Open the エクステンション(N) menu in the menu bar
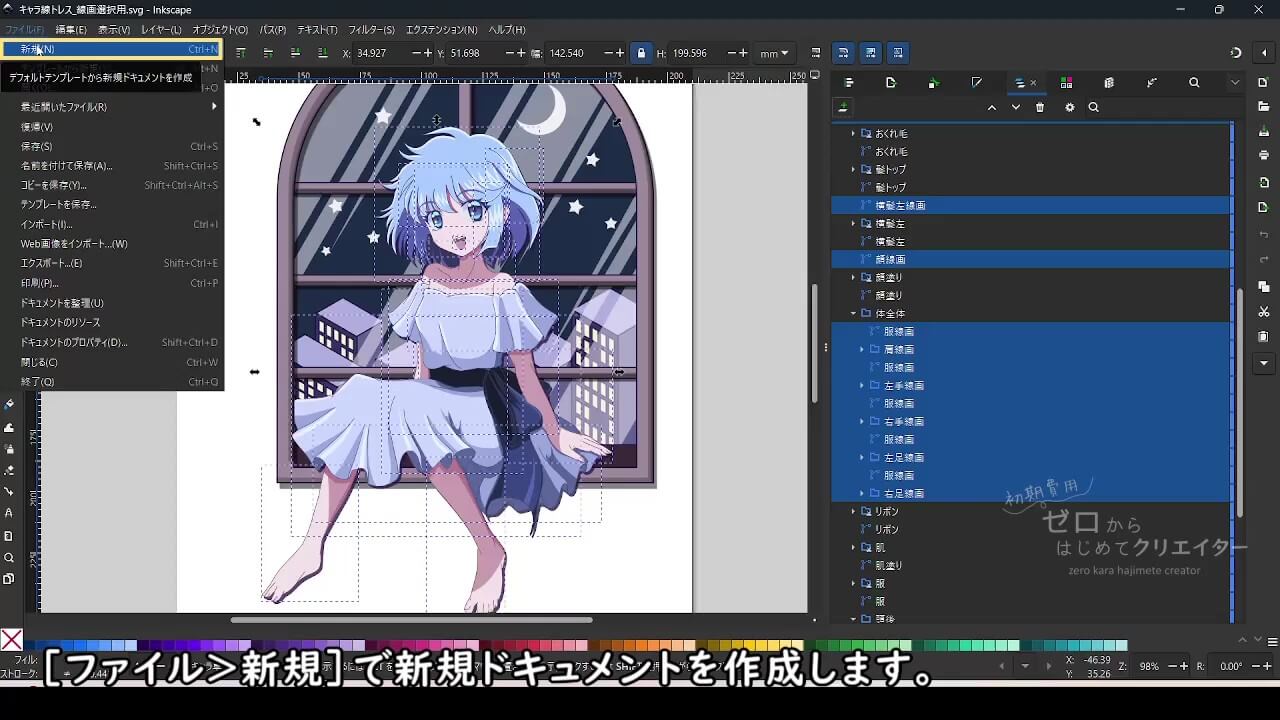Image resolution: width=1280 pixels, height=720 pixels. point(441,30)
